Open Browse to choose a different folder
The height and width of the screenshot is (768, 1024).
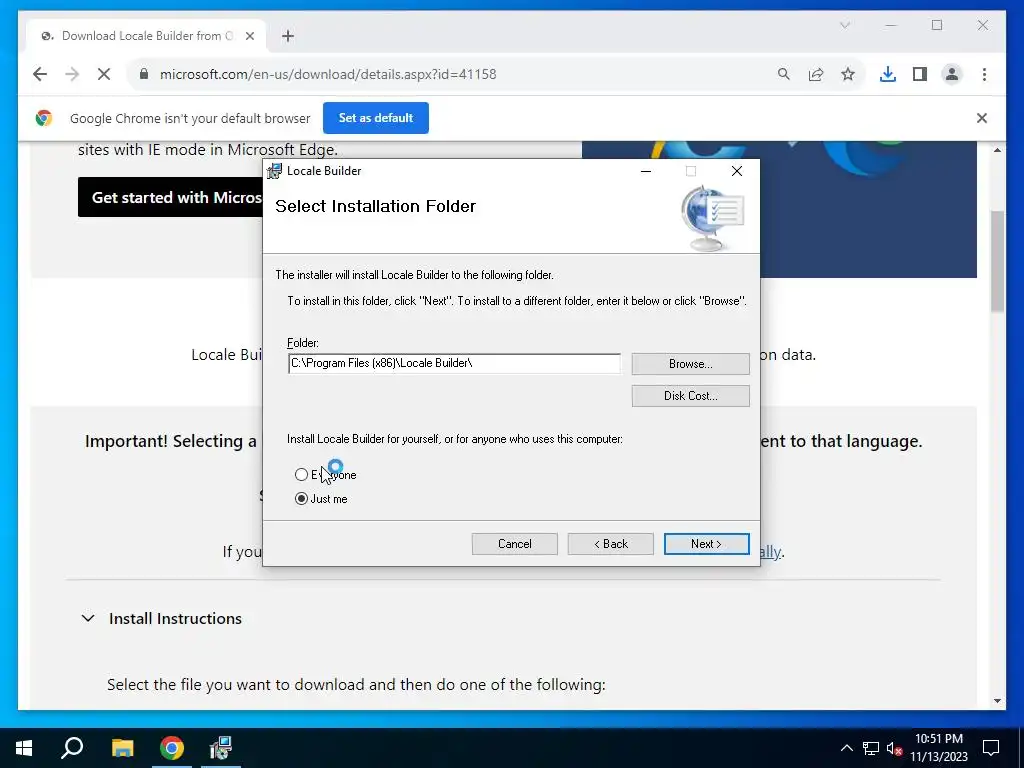coord(690,364)
